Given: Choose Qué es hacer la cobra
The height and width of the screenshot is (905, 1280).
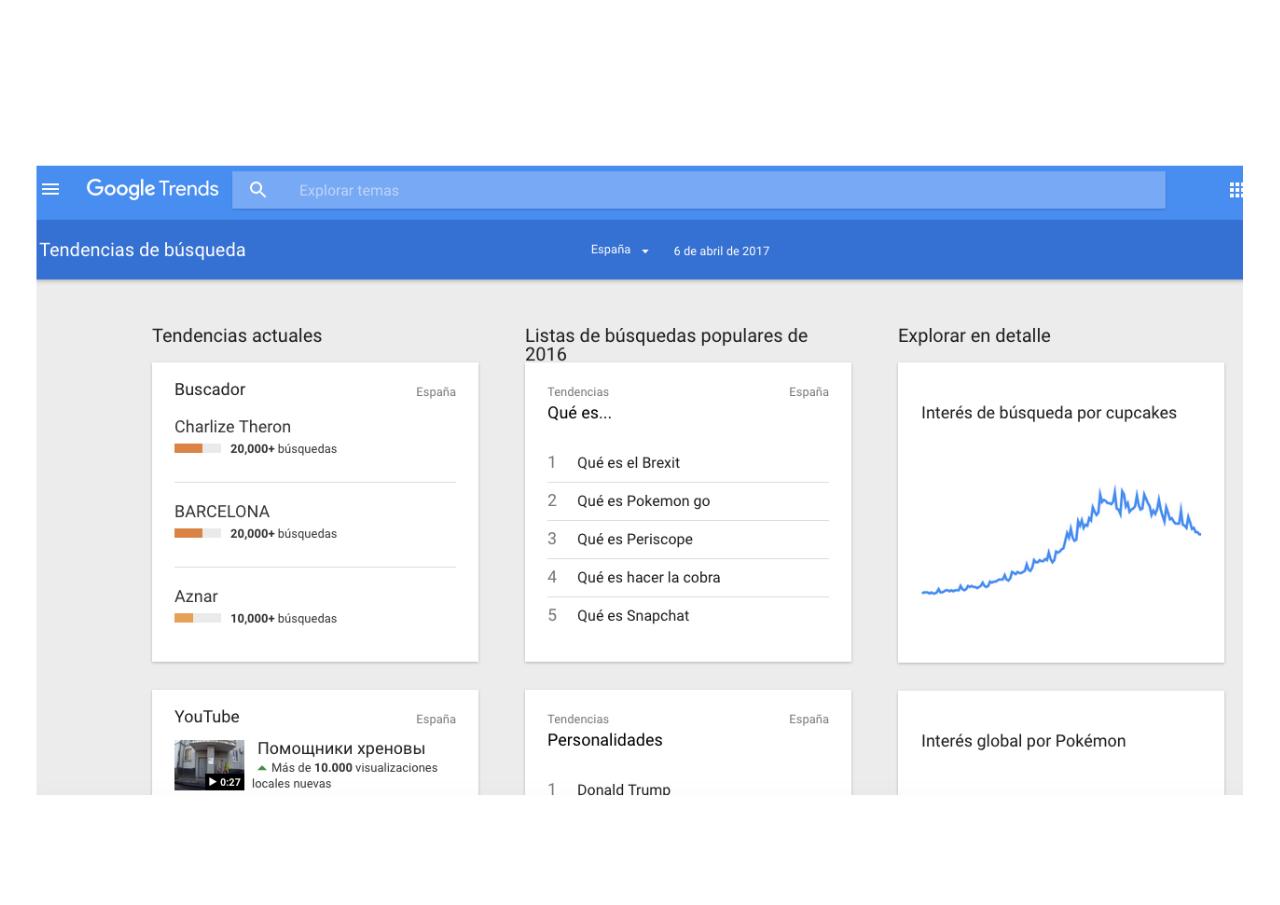Looking at the screenshot, I should (x=648, y=577).
